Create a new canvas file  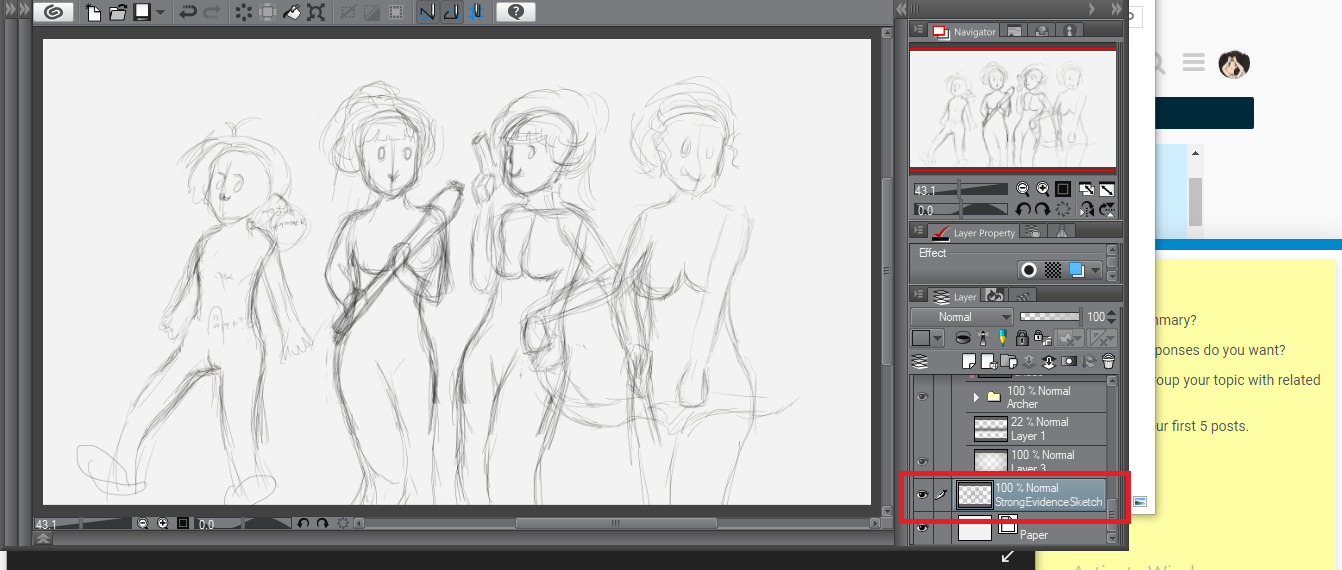[x=94, y=13]
